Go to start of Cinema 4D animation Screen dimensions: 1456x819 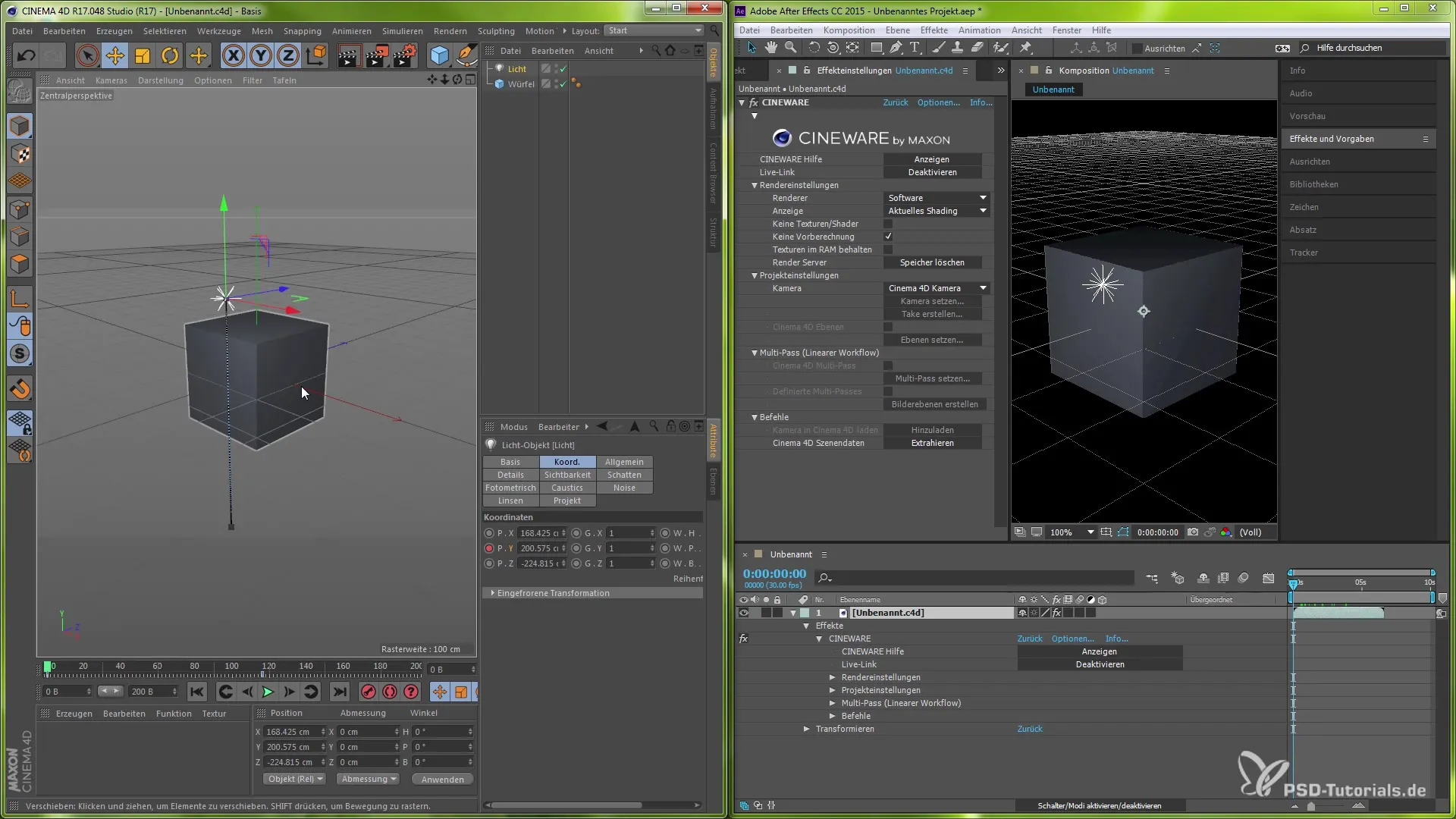click(x=197, y=692)
